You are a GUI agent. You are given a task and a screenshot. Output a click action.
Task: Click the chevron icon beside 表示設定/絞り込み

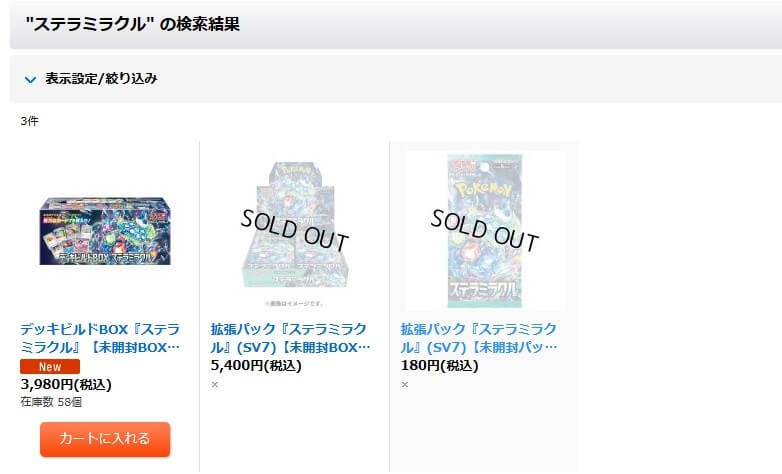tap(30, 78)
